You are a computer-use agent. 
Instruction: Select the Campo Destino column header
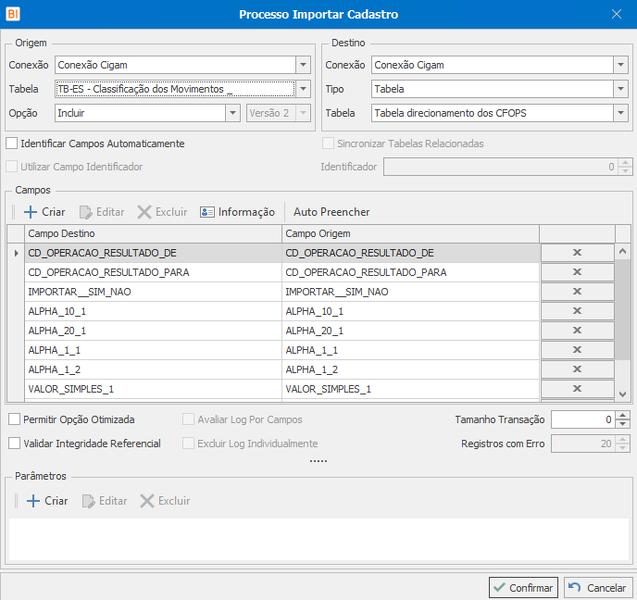tap(153, 234)
